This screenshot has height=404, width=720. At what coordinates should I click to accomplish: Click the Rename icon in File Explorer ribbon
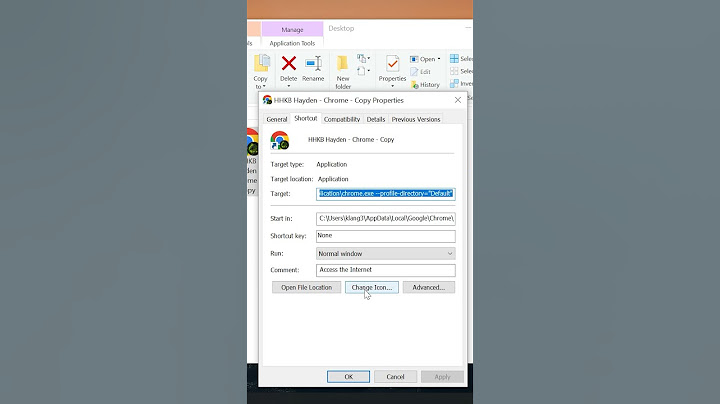pos(314,63)
